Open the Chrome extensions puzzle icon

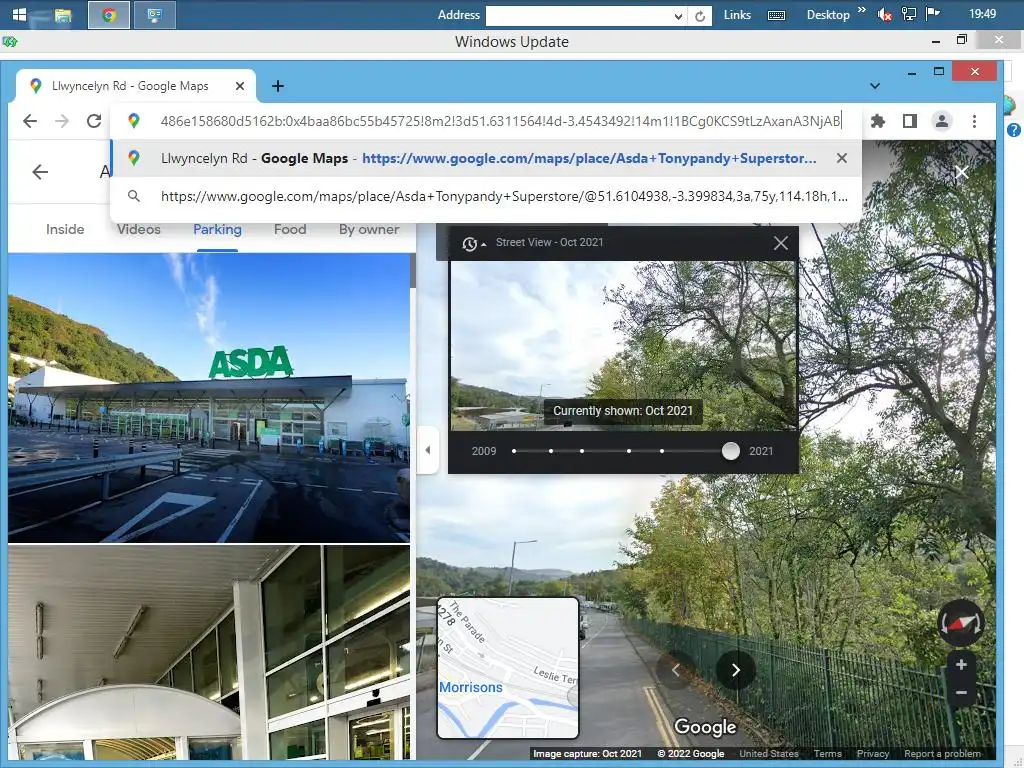click(878, 121)
